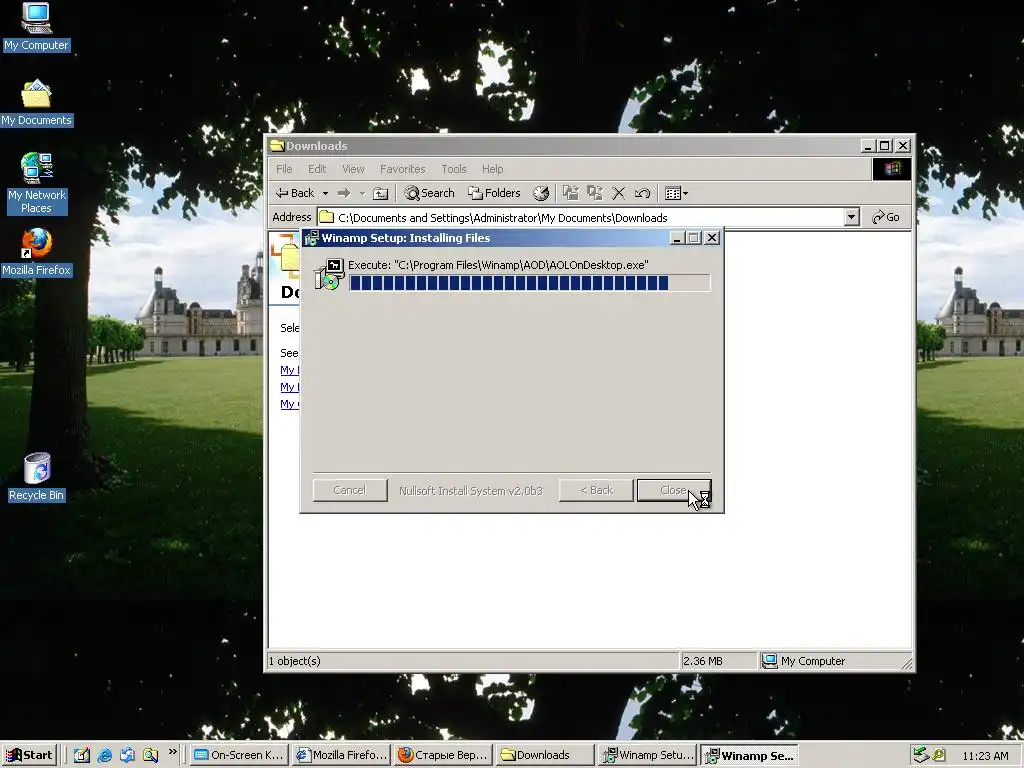Viewport: 1024px width, 768px height.
Task: Click the Winamp Setup title bar icon
Action: click(312, 238)
